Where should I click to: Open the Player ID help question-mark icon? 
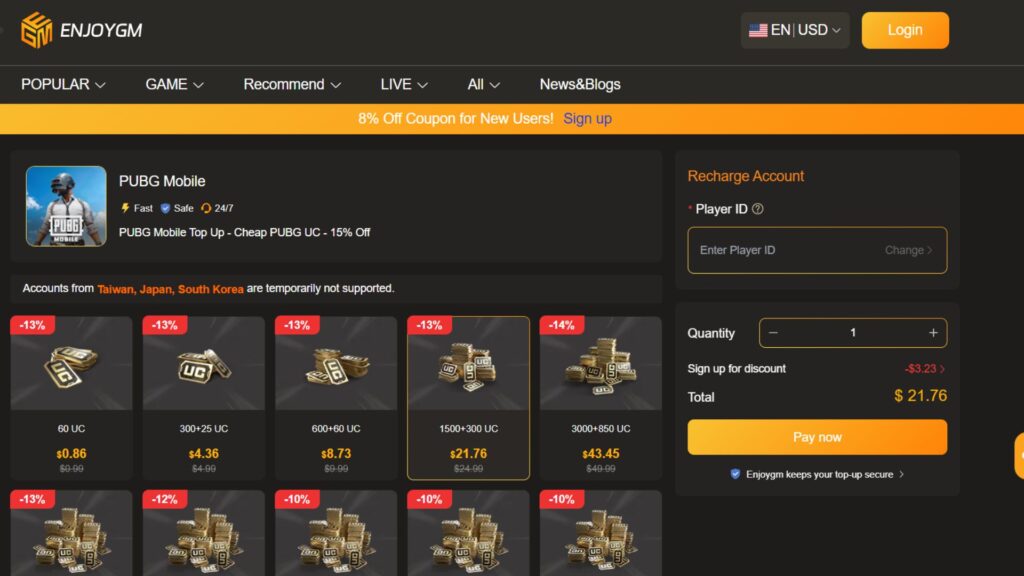(758, 209)
